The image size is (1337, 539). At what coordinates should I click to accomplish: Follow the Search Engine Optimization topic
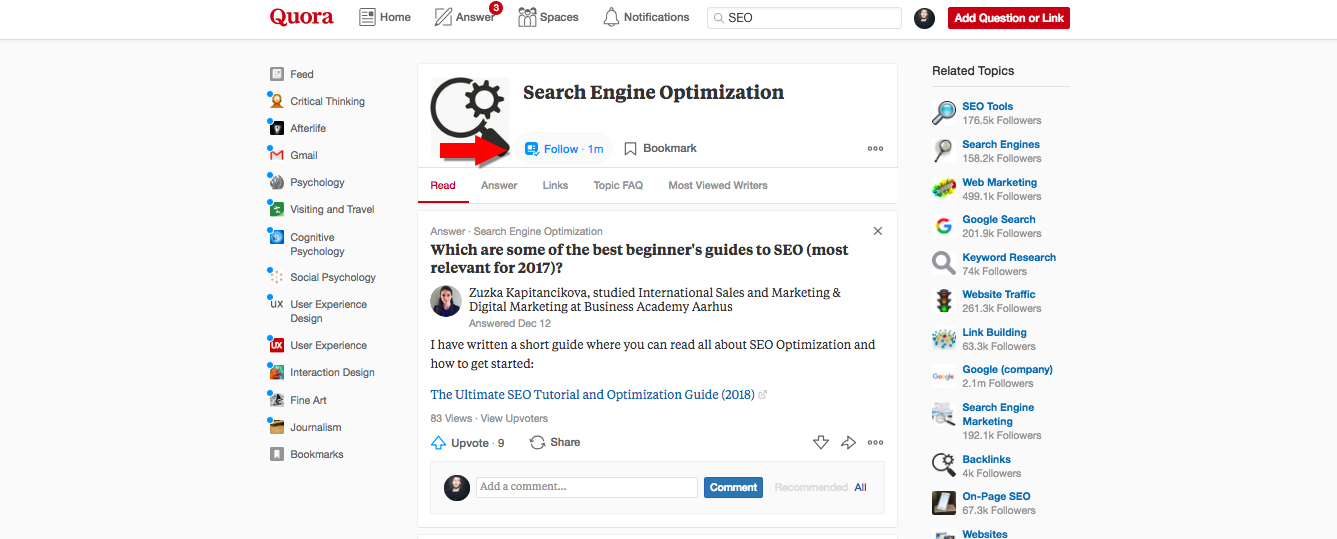point(564,149)
